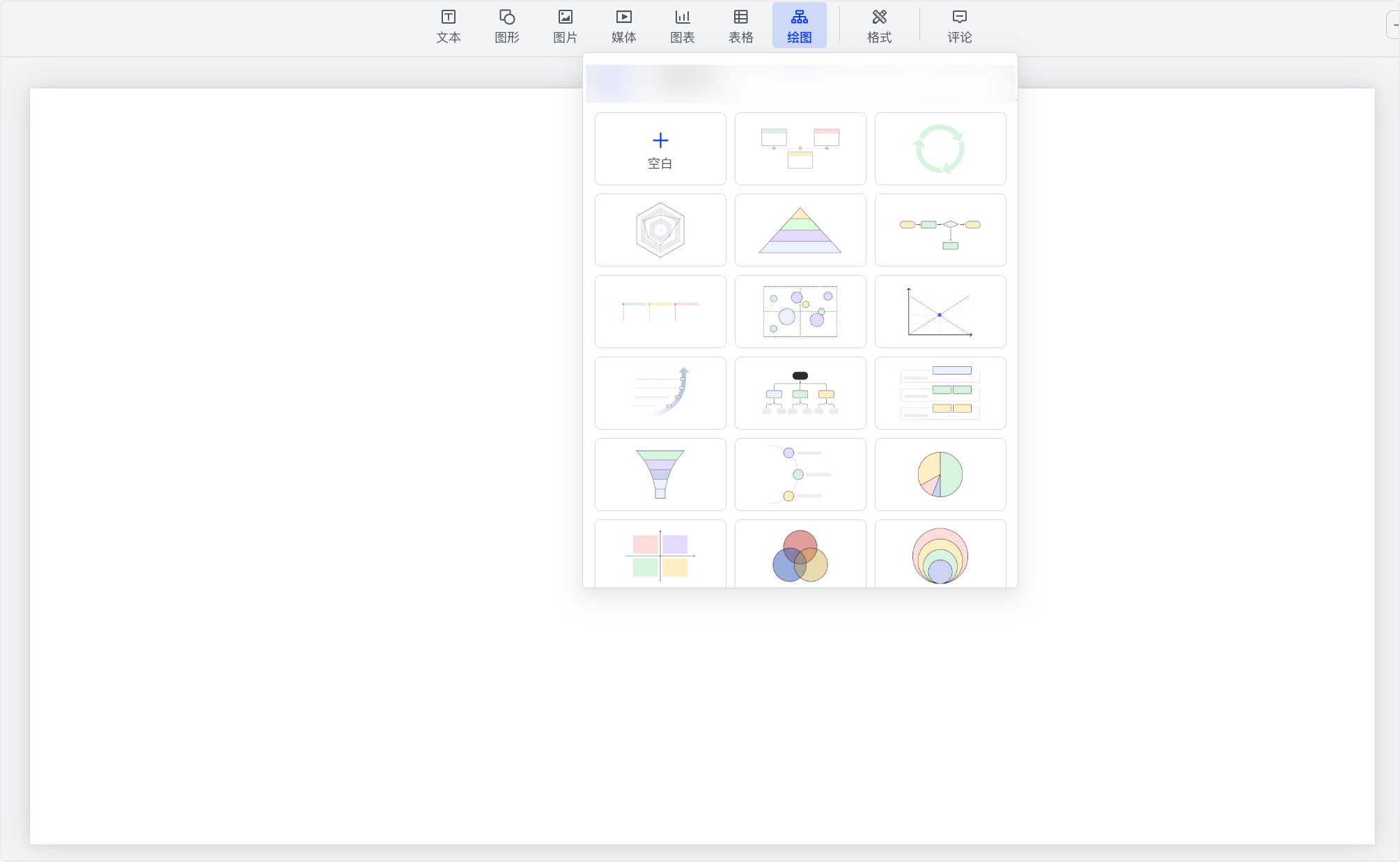This screenshot has width=1400, height=862.
Task: Select the pie chart template
Action: coord(940,475)
